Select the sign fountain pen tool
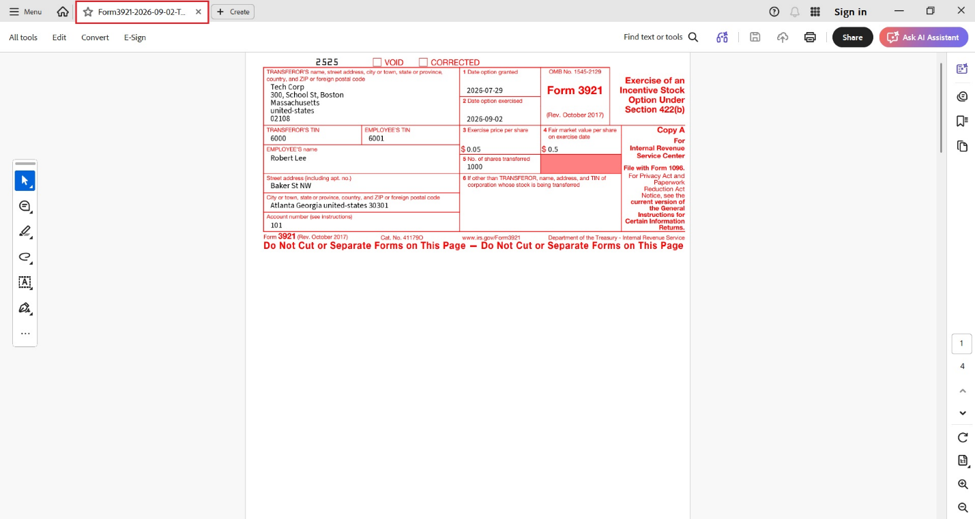 point(25,308)
